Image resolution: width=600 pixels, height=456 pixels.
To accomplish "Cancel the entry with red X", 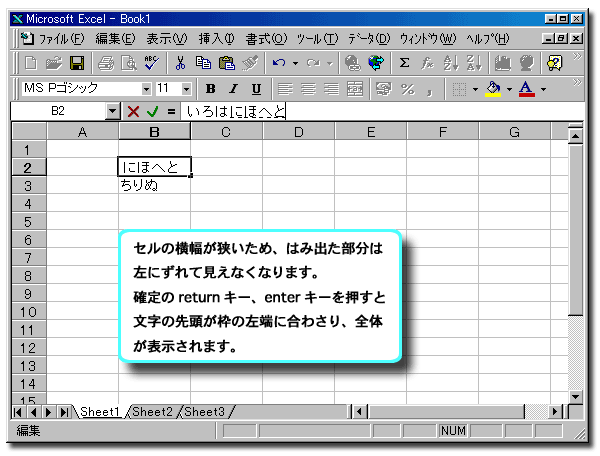I will (x=133, y=111).
